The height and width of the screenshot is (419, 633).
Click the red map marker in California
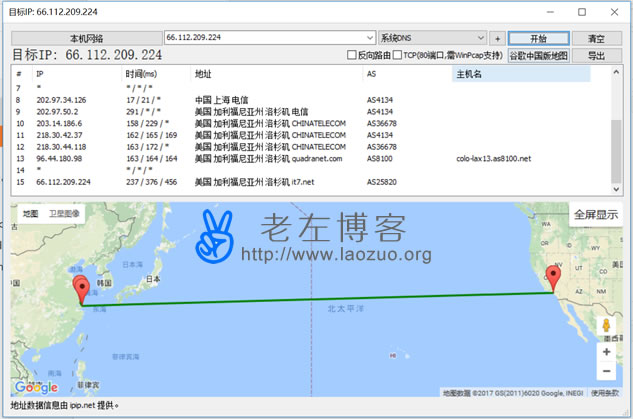tap(553, 277)
